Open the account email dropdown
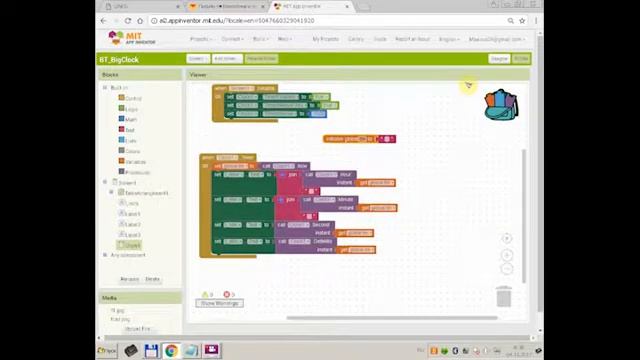Image resolution: width=640 pixels, height=360 pixels. pyautogui.click(x=497, y=39)
